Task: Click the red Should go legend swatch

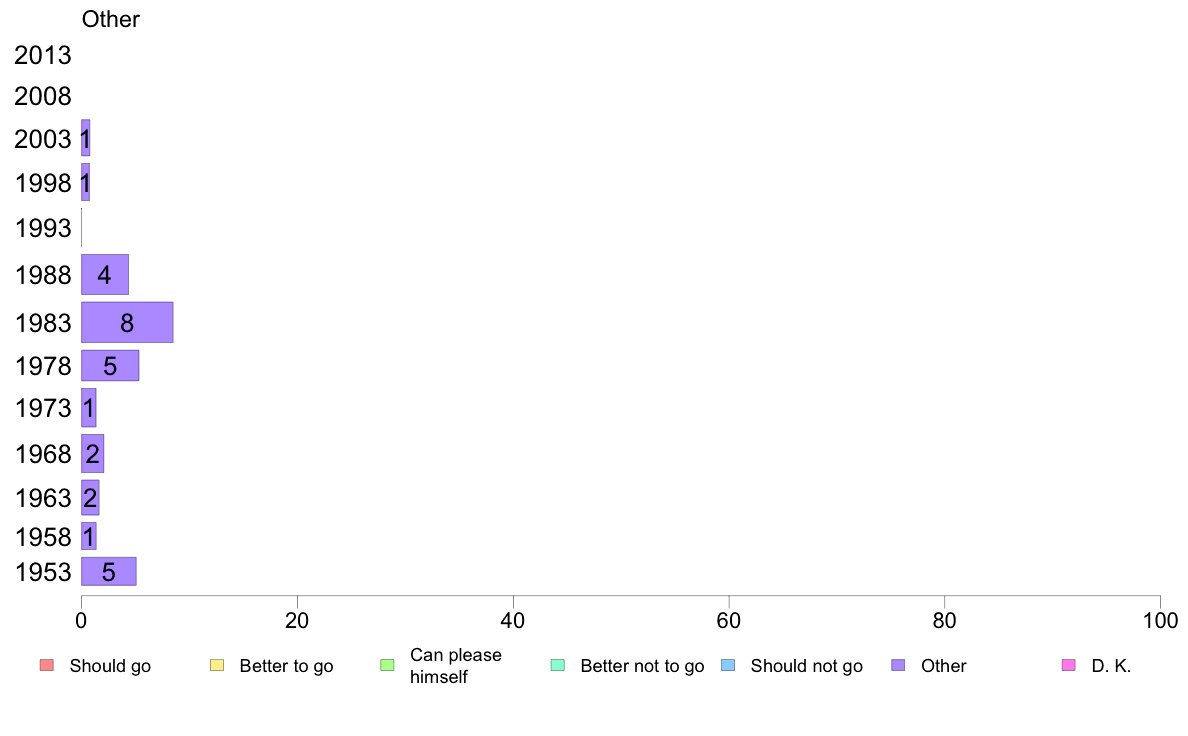Action: click(x=47, y=666)
